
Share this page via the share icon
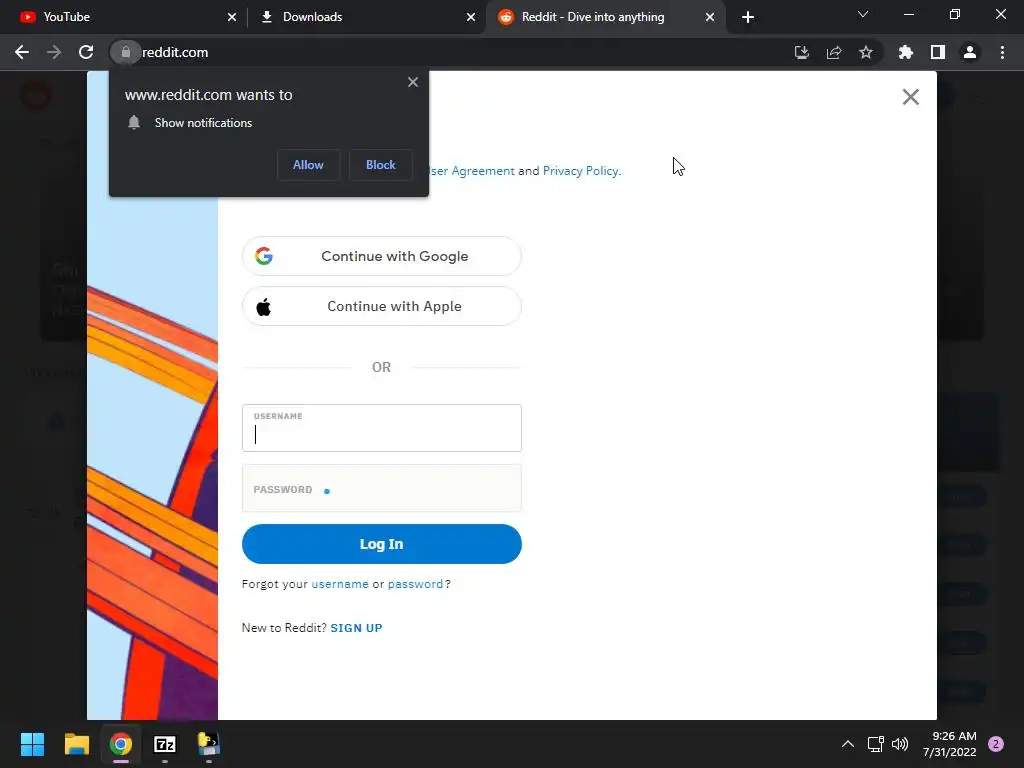click(834, 52)
